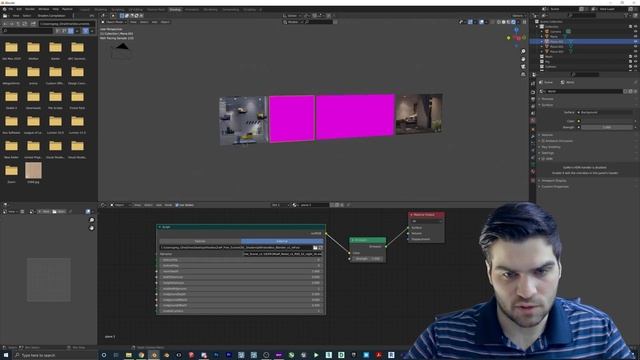Toggle visibility eye of Camera in outliner
The image size is (640, 360).
[x=635, y=31]
